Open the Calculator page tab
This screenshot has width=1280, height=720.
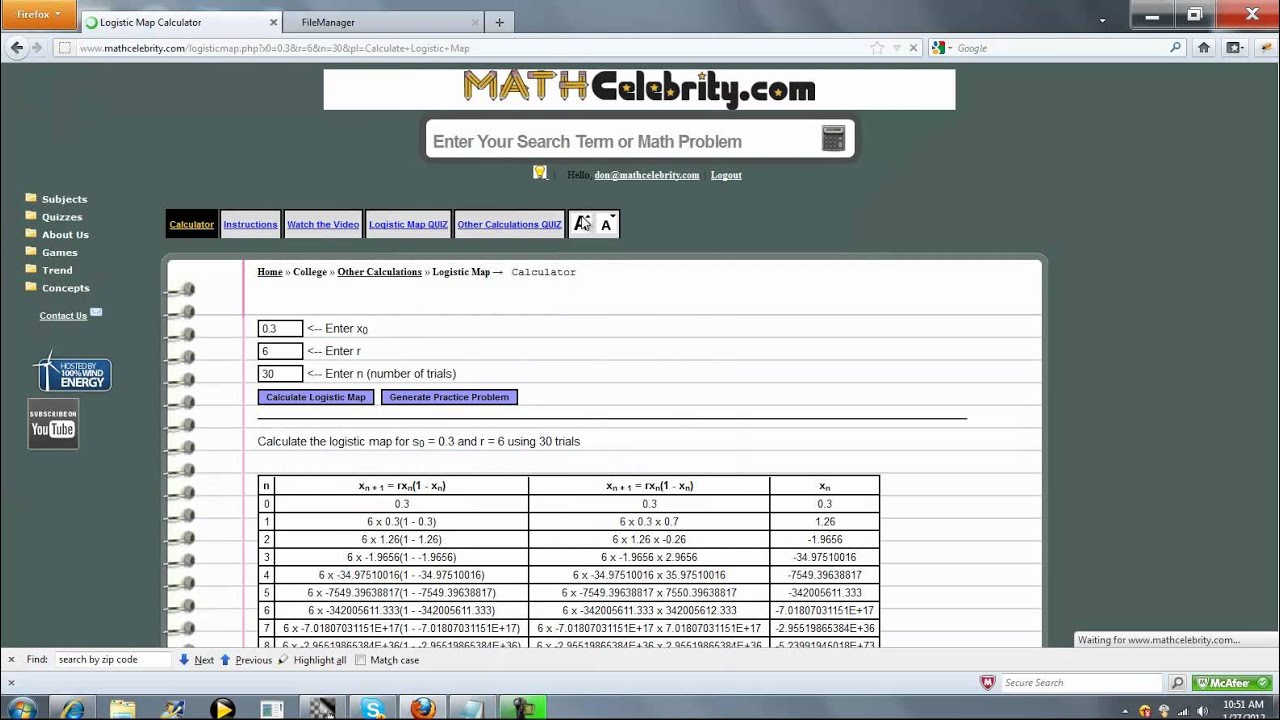tap(191, 224)
